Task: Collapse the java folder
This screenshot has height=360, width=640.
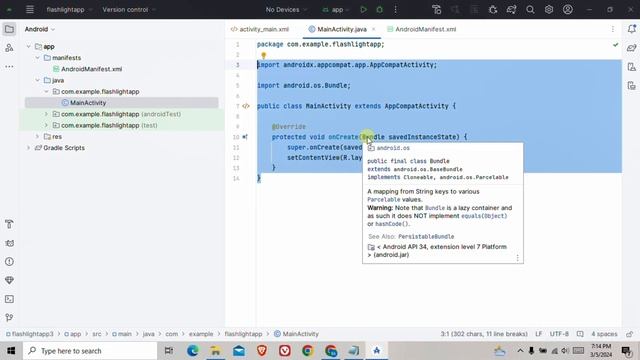Action: (38, 80)
